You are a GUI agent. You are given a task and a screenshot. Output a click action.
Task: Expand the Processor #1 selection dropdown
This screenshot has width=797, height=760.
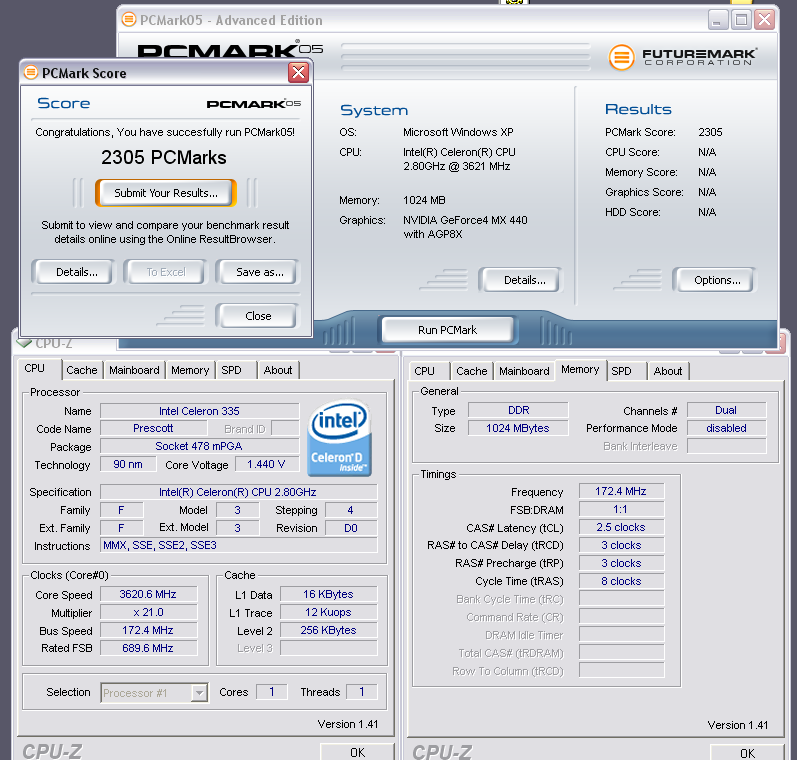click(x=200, y=692)
